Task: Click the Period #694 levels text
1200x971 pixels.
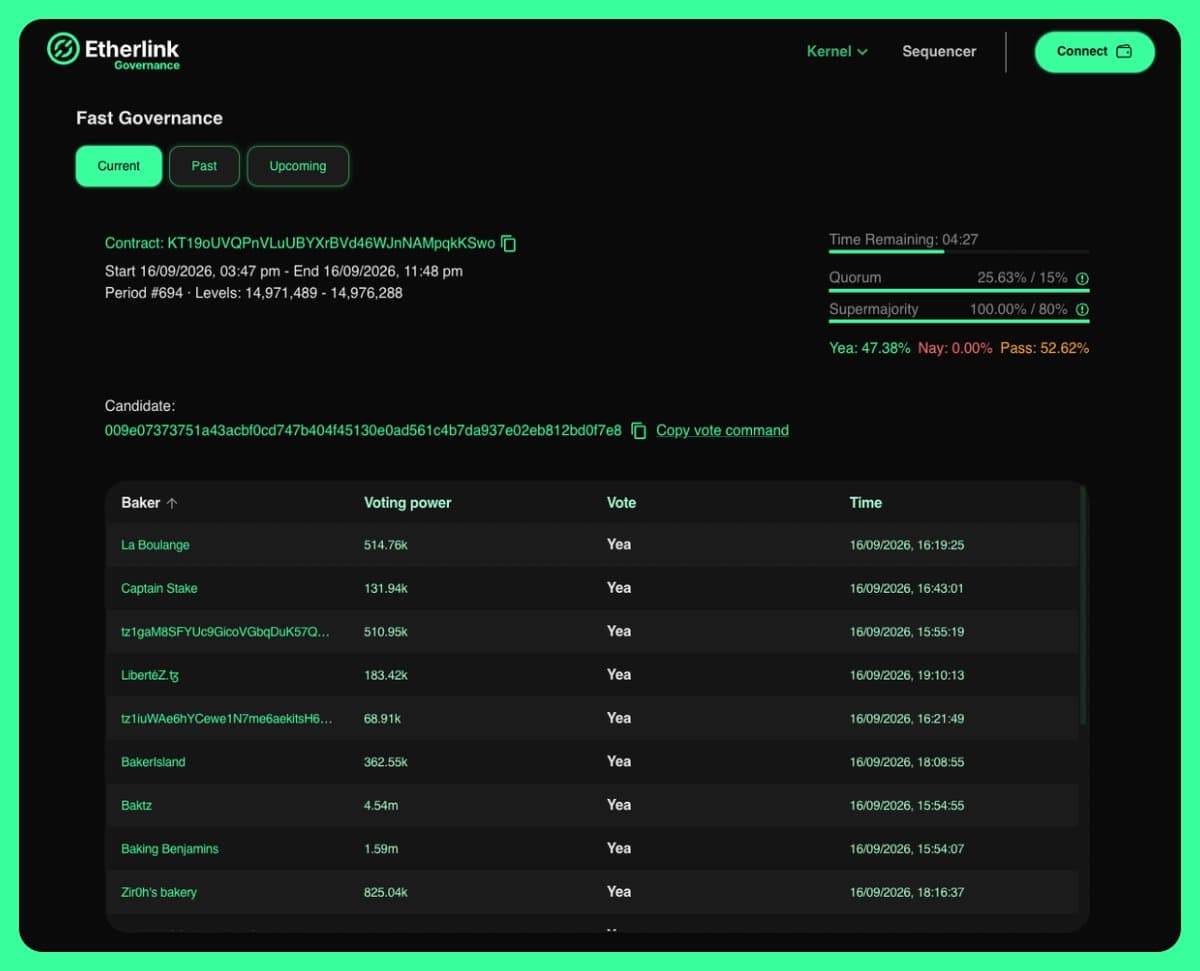Action: 254,293
